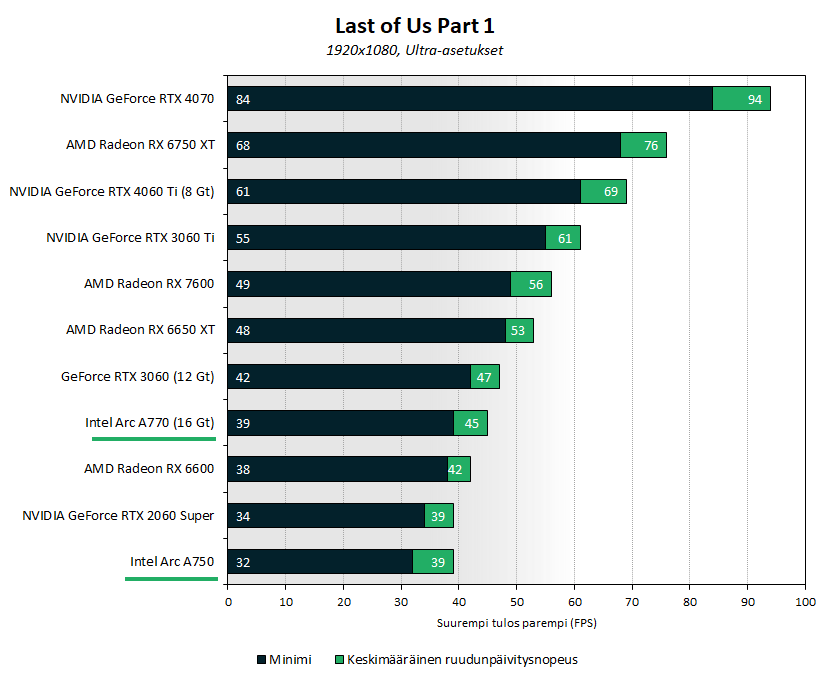Click the RTX 3060 Ti minimum value 55
Viewport: 830px width, 681px height.
point(243,239)
